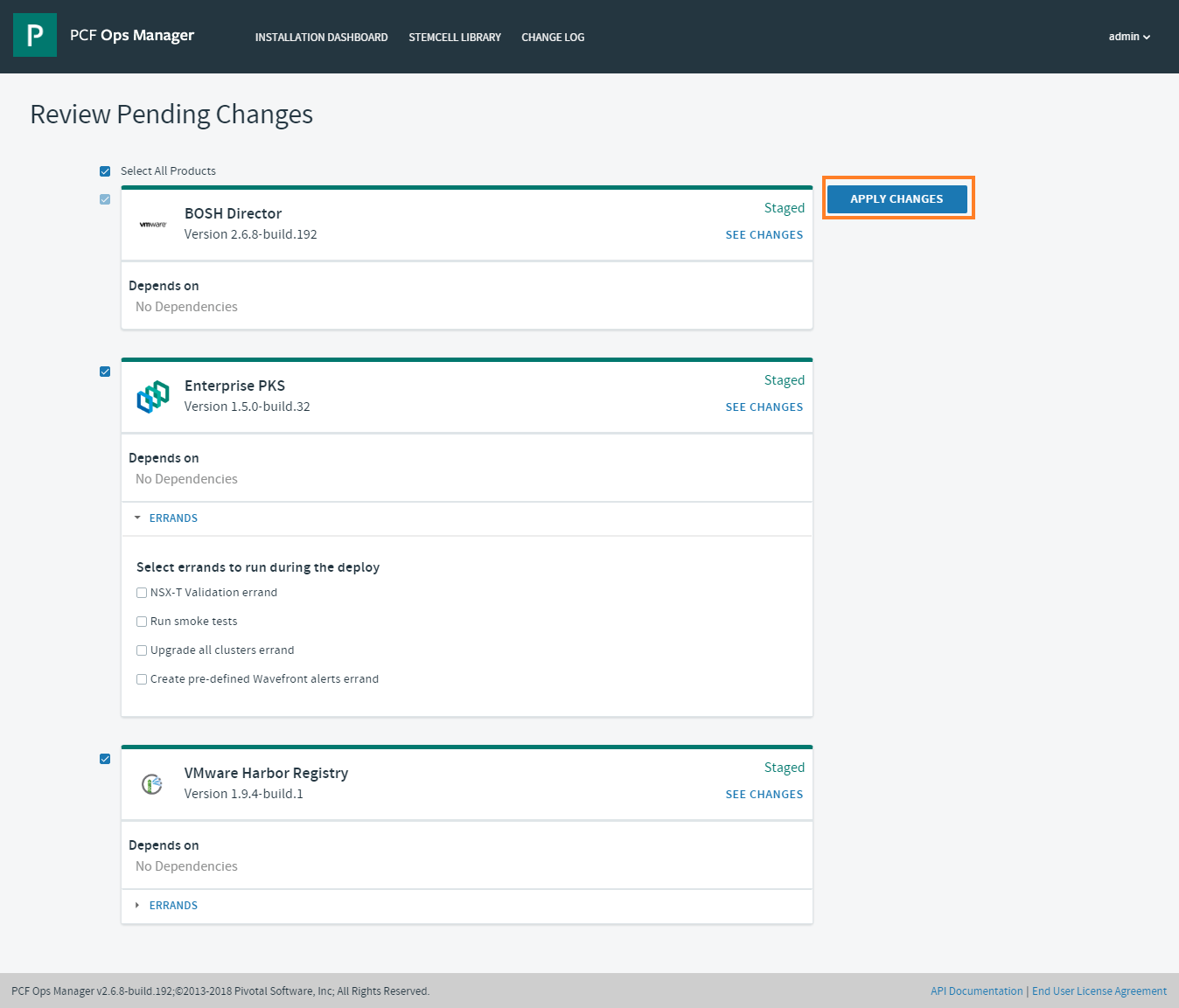Uncheck the VMware Harbor Registry checkbox
Viewport: 1179px width, 1008px height.
(105, 759)
